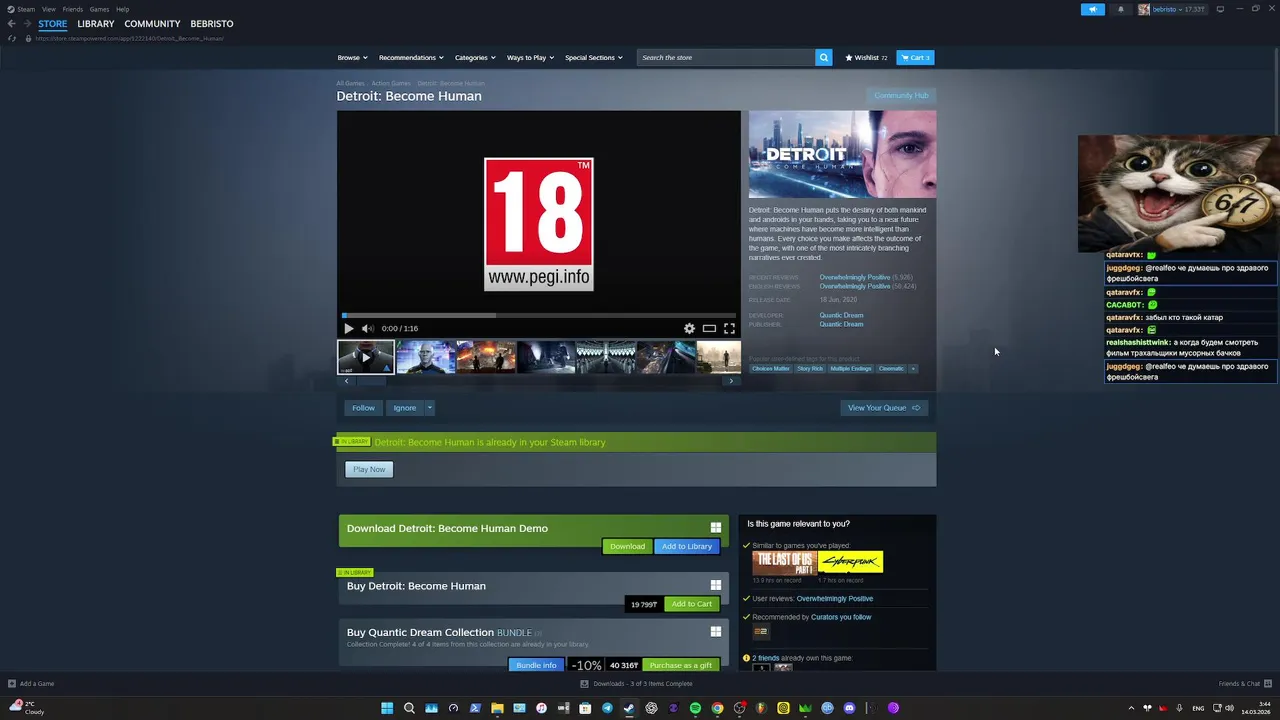Mute the trailer volume icon
The width and height of the screenshot is (1280, 720).
coord(368,328)
